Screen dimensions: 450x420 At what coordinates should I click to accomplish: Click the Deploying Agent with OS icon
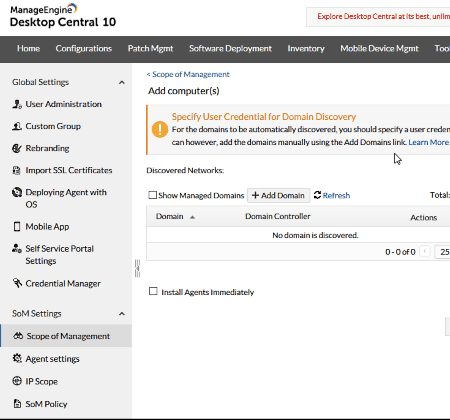[x=17, y=192]
